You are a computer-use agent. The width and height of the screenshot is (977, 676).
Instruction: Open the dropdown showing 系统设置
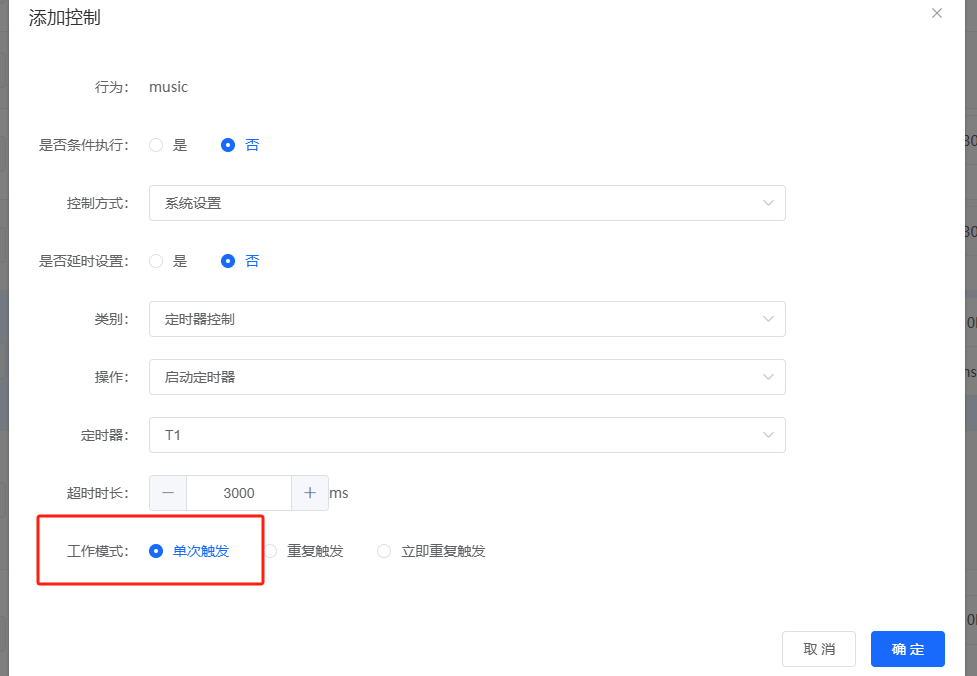(450, 203)
